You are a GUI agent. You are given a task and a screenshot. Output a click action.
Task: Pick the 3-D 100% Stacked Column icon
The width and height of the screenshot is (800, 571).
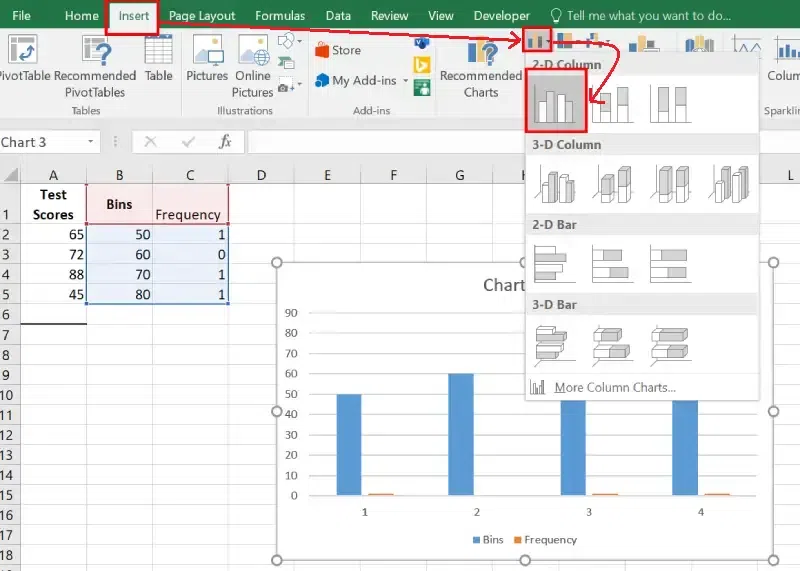pos(670,184)
